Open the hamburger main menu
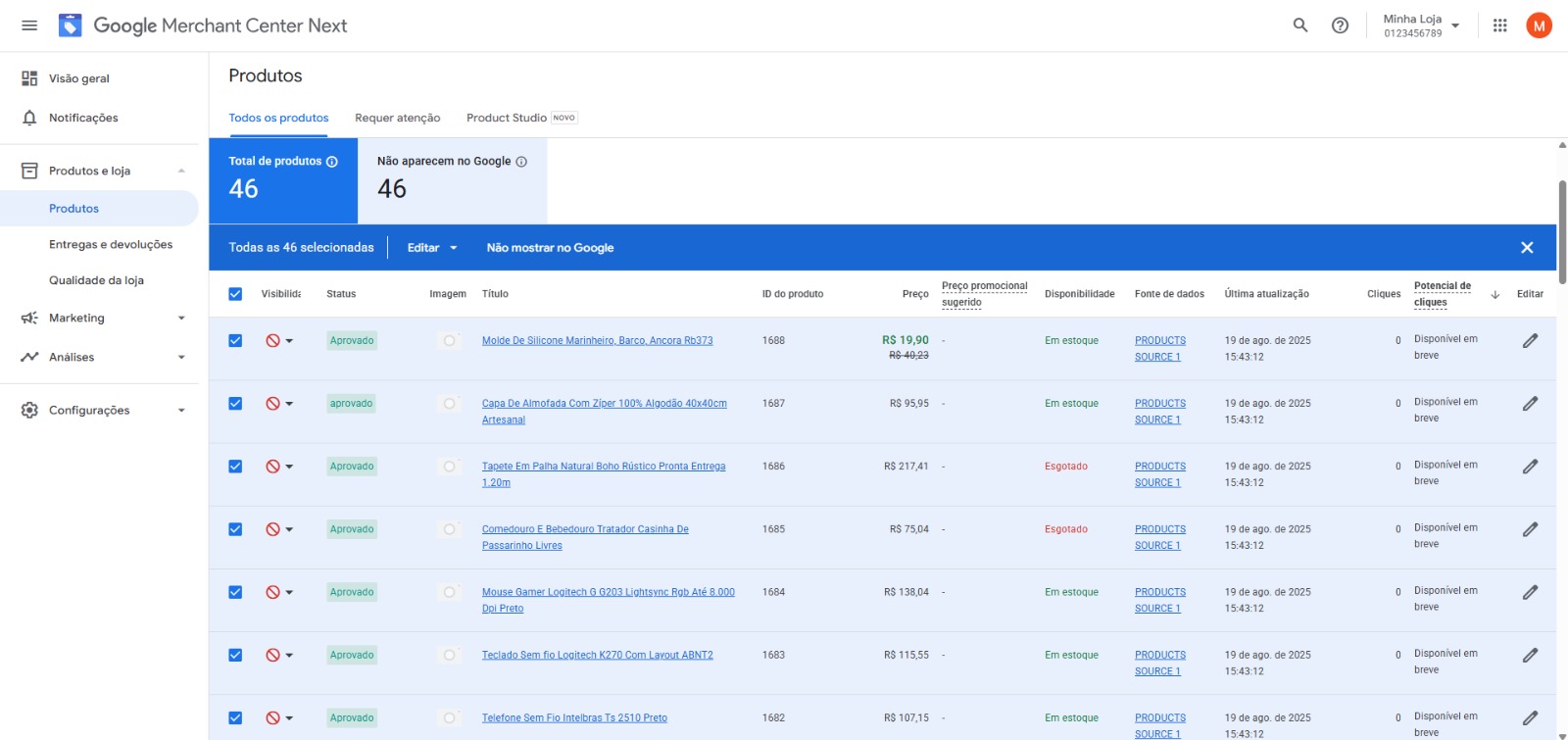 tap(29, 25)
